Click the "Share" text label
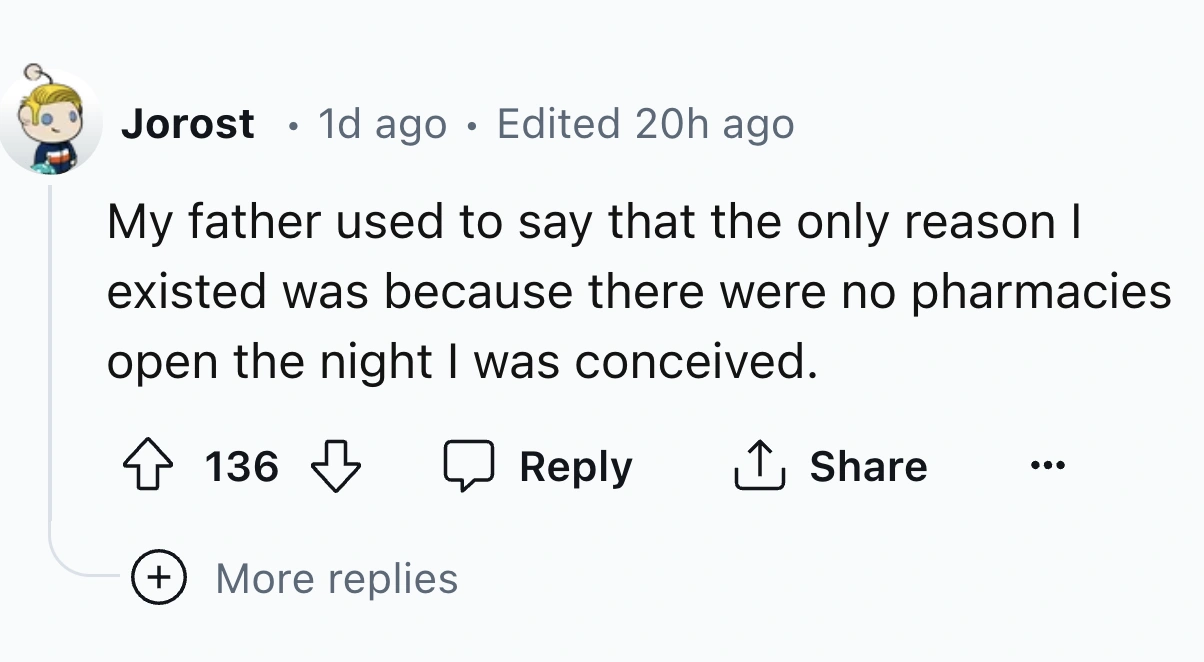Screen dimensions: 1204x662 click(x=868, y=467)
